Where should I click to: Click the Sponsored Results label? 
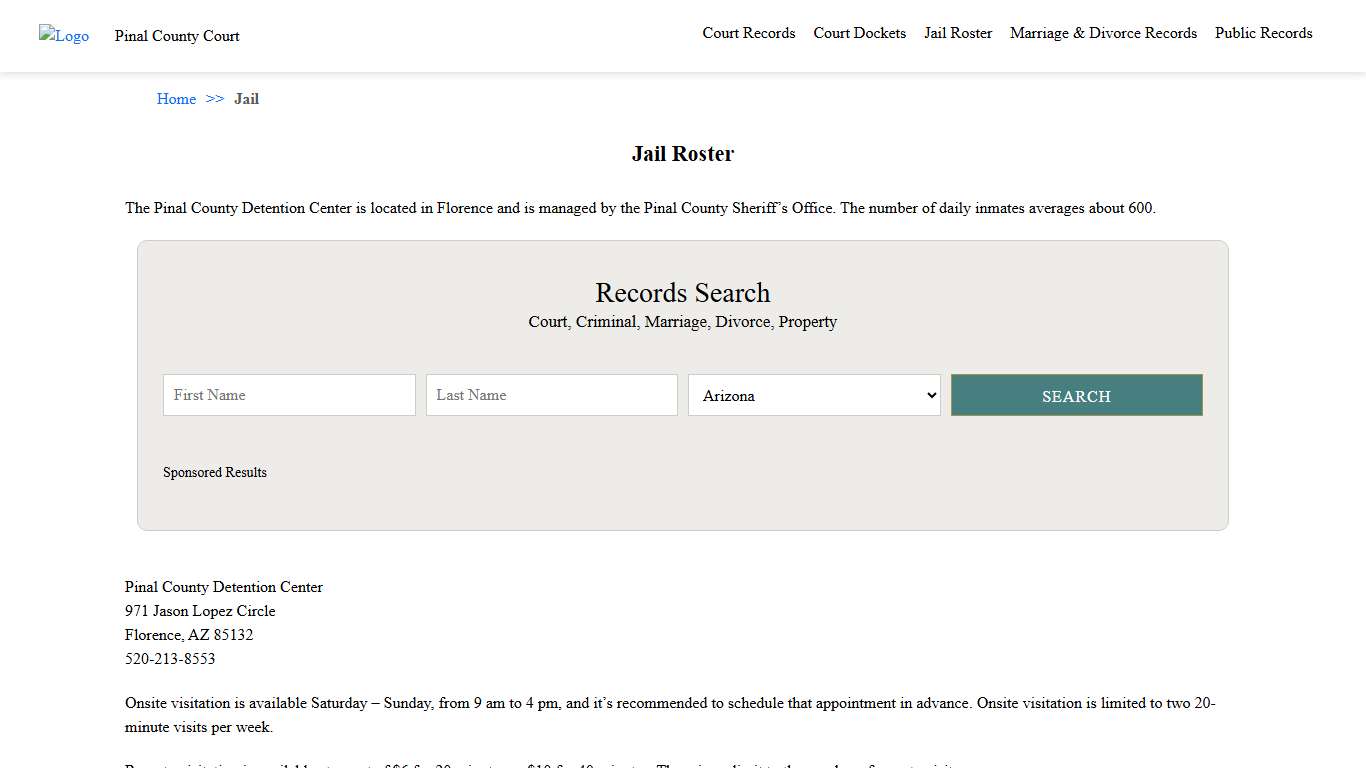coord(215,472)
